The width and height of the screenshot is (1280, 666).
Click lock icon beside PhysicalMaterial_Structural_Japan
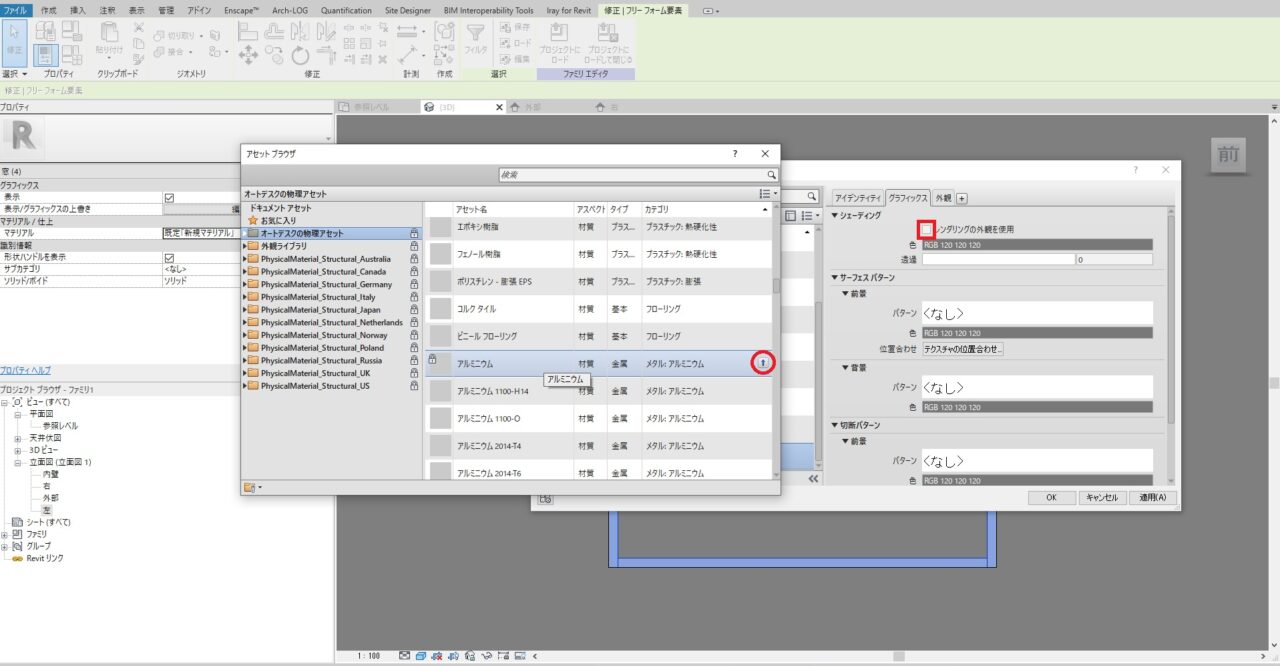pyautogui.click(x=414, y=310)
